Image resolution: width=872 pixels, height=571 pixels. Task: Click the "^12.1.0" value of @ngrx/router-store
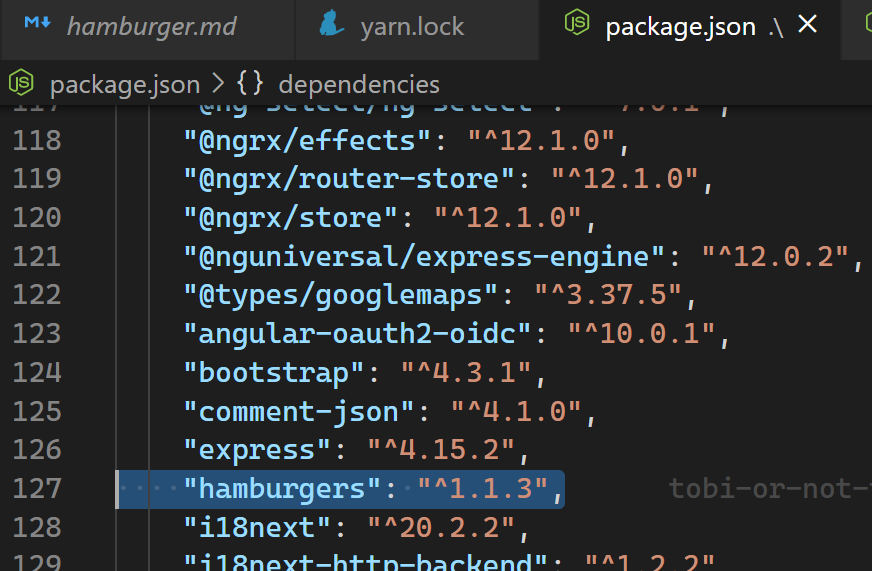(x=625, y=179)
